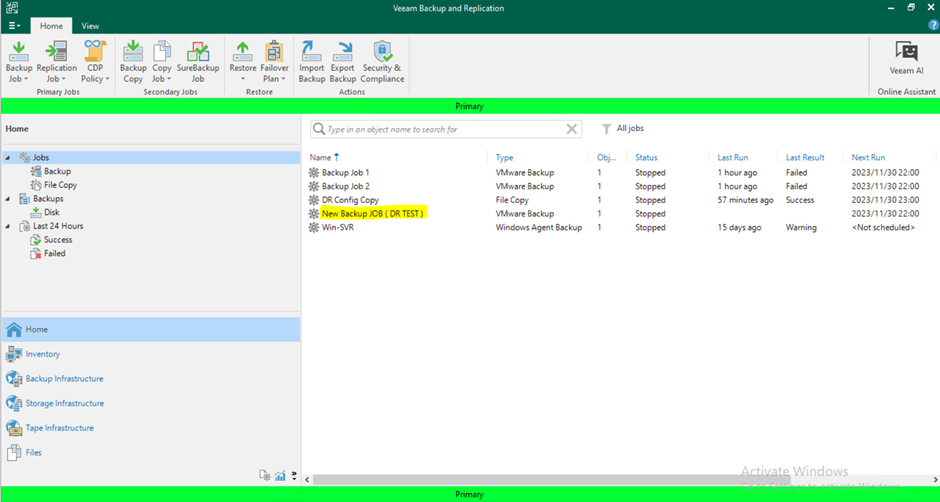The image size is (940, 502).
Task: Open the Files navigation view
Action: click(150, 452)
